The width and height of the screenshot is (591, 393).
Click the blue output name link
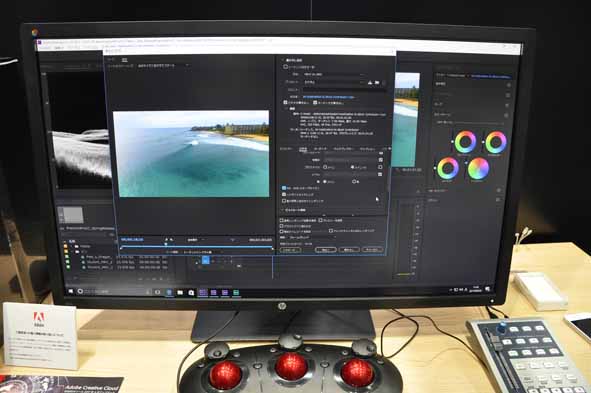coord(329,97)
